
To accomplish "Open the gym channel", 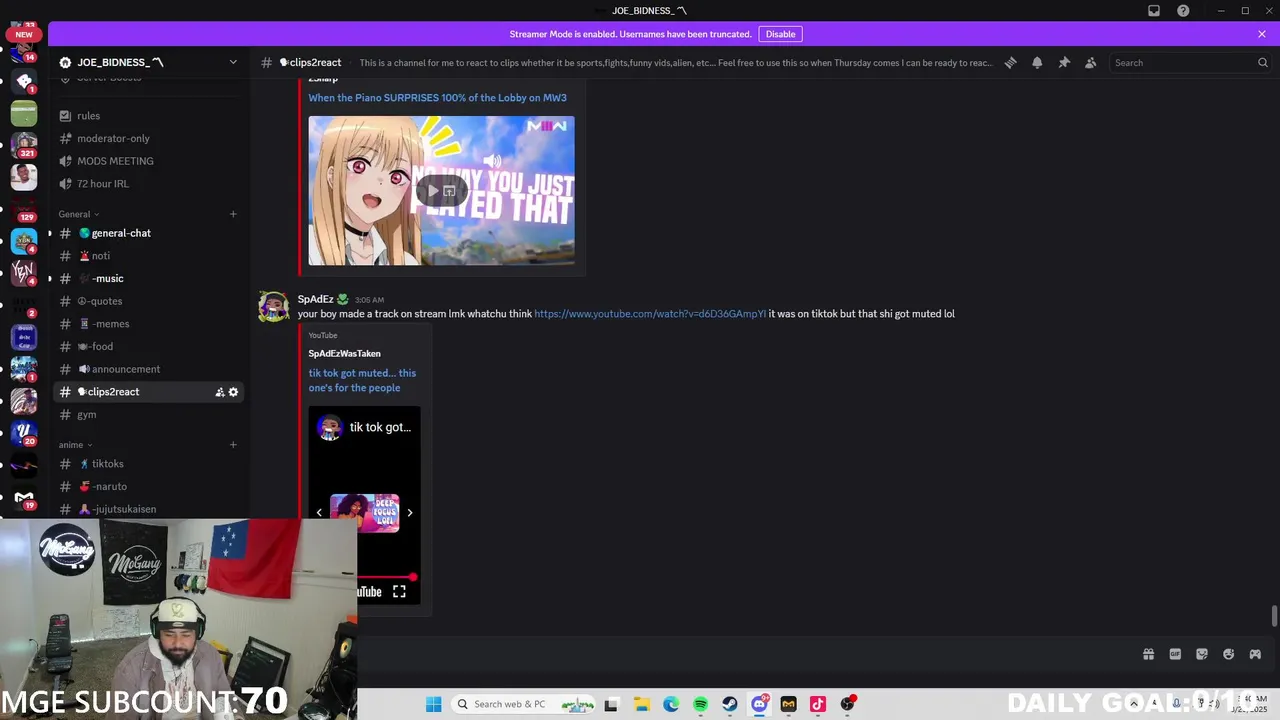I will click(148, 414).
